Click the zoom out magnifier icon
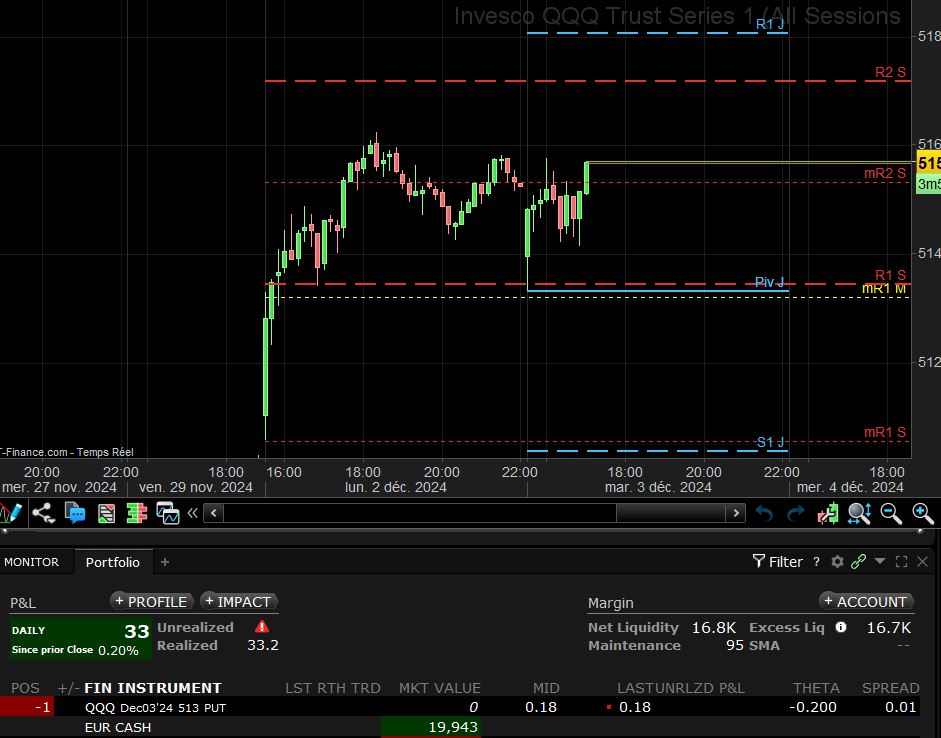 click(x=891, y=514)
